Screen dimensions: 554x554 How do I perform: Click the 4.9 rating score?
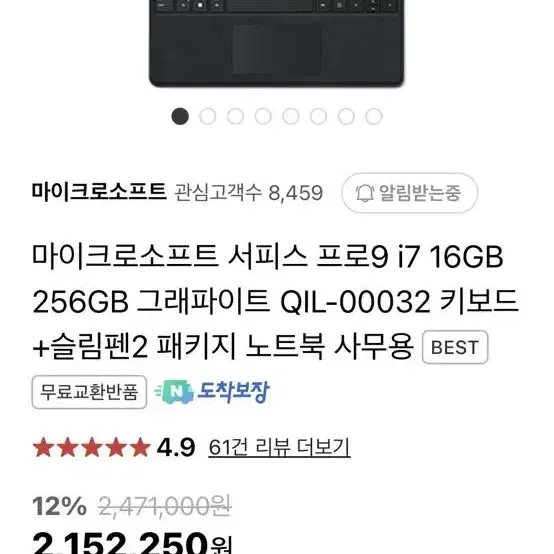pyautogui.click(x=176, y=447)
